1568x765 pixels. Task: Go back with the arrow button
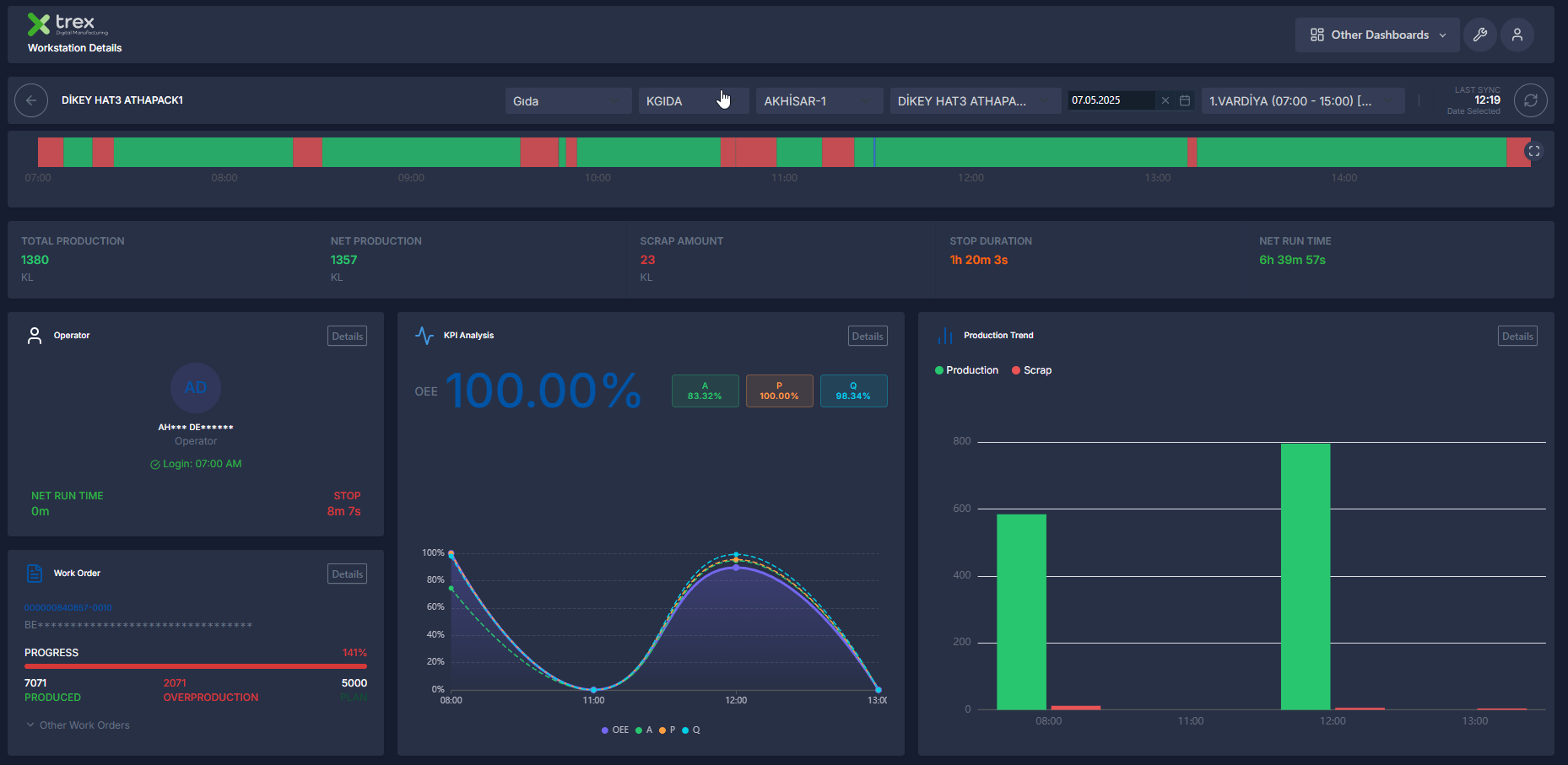point(31,100)
